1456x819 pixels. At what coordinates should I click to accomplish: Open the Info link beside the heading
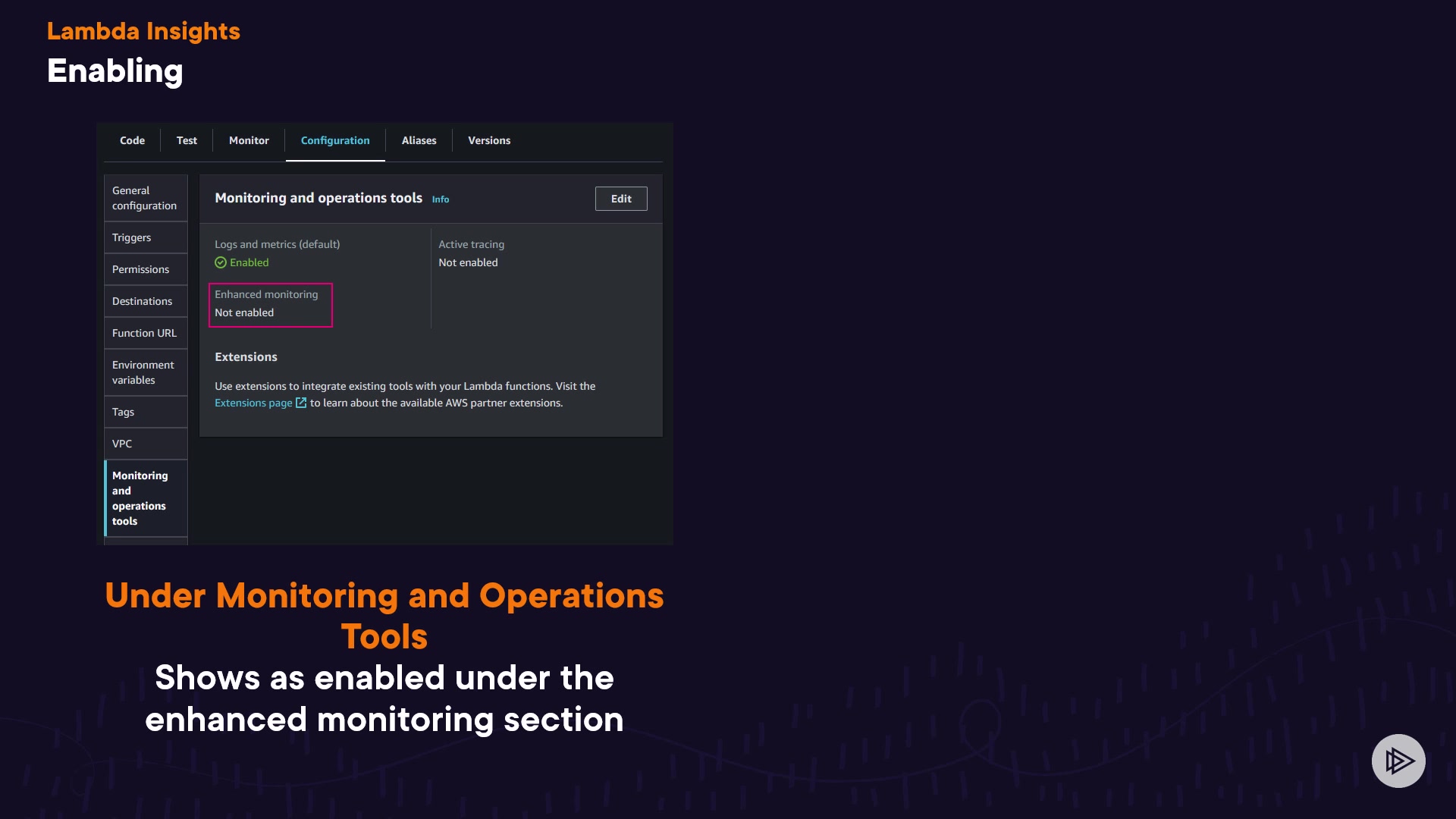(441, 199)
